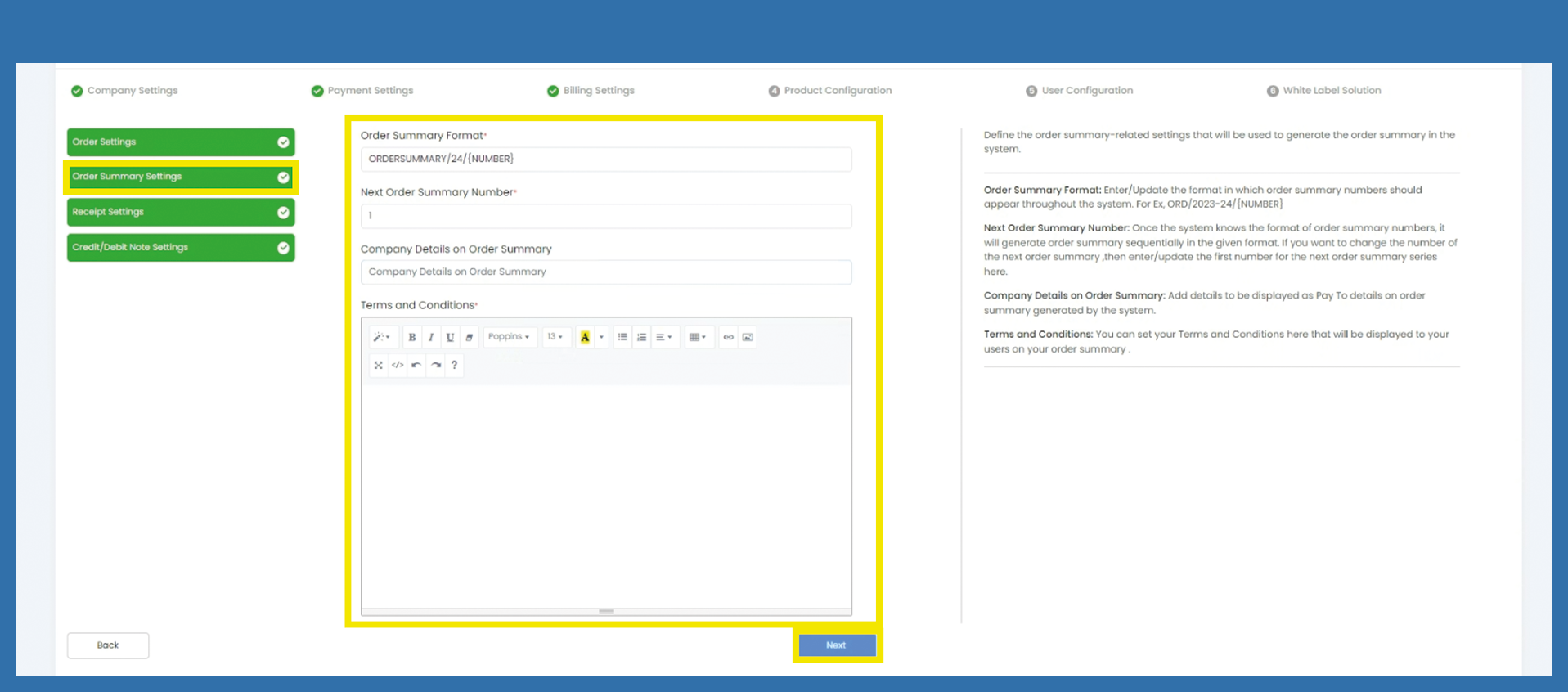Toggle italic formatting in editor
Viewport: 1568px width, 692px height.
(x=431, y=337)
